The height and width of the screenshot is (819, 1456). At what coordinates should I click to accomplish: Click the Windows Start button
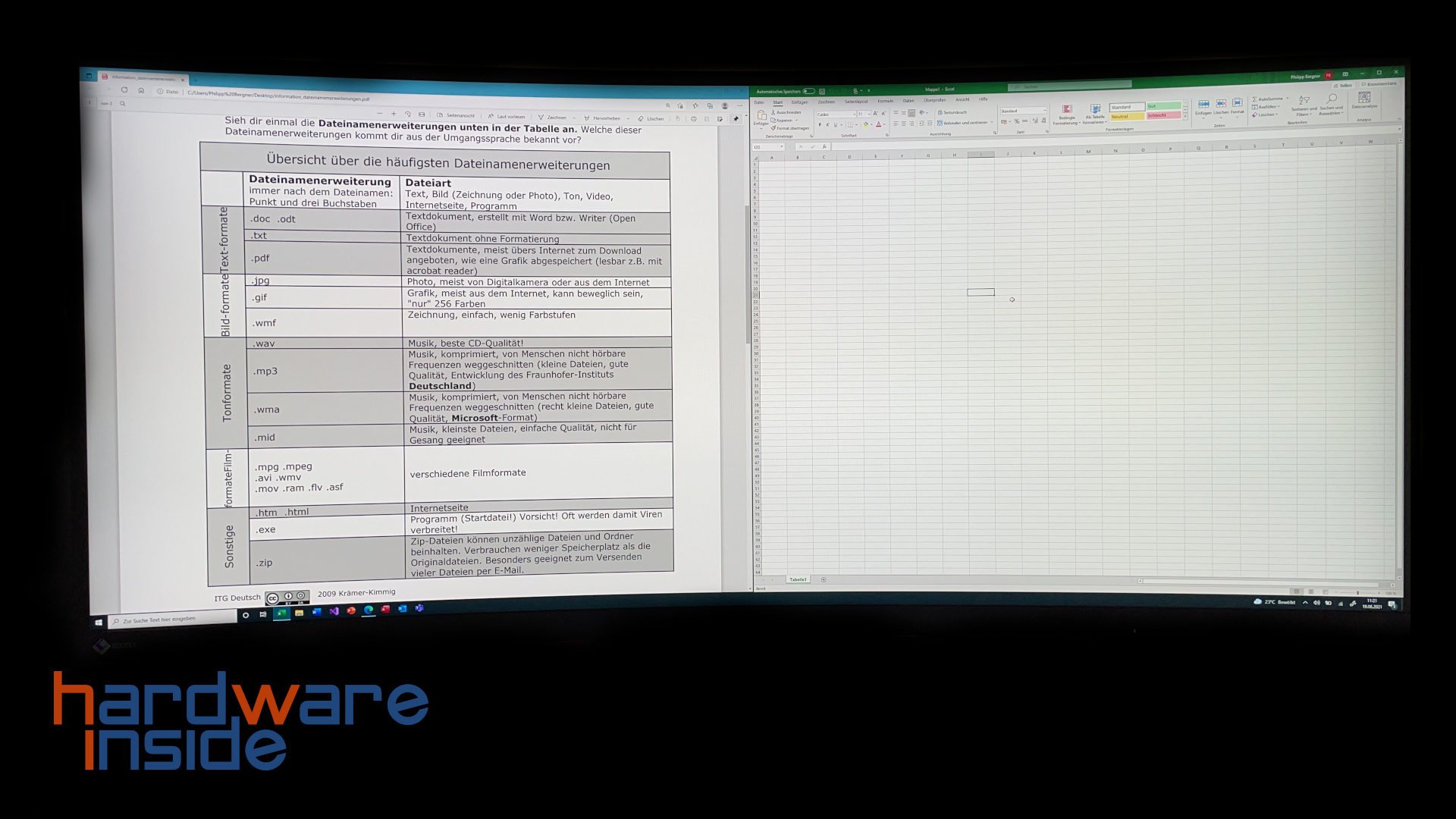coord(99,623)
